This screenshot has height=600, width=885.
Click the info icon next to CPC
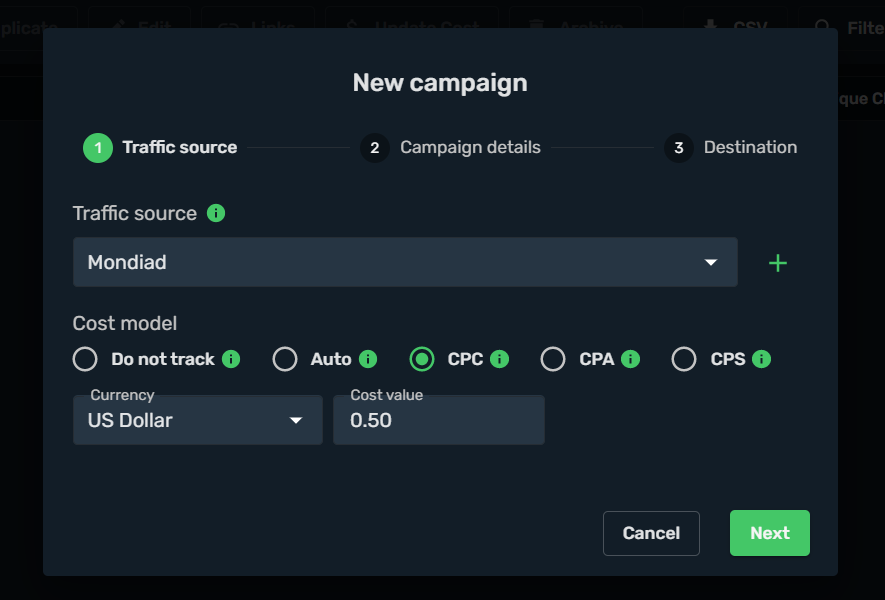[x=500, y=359]
